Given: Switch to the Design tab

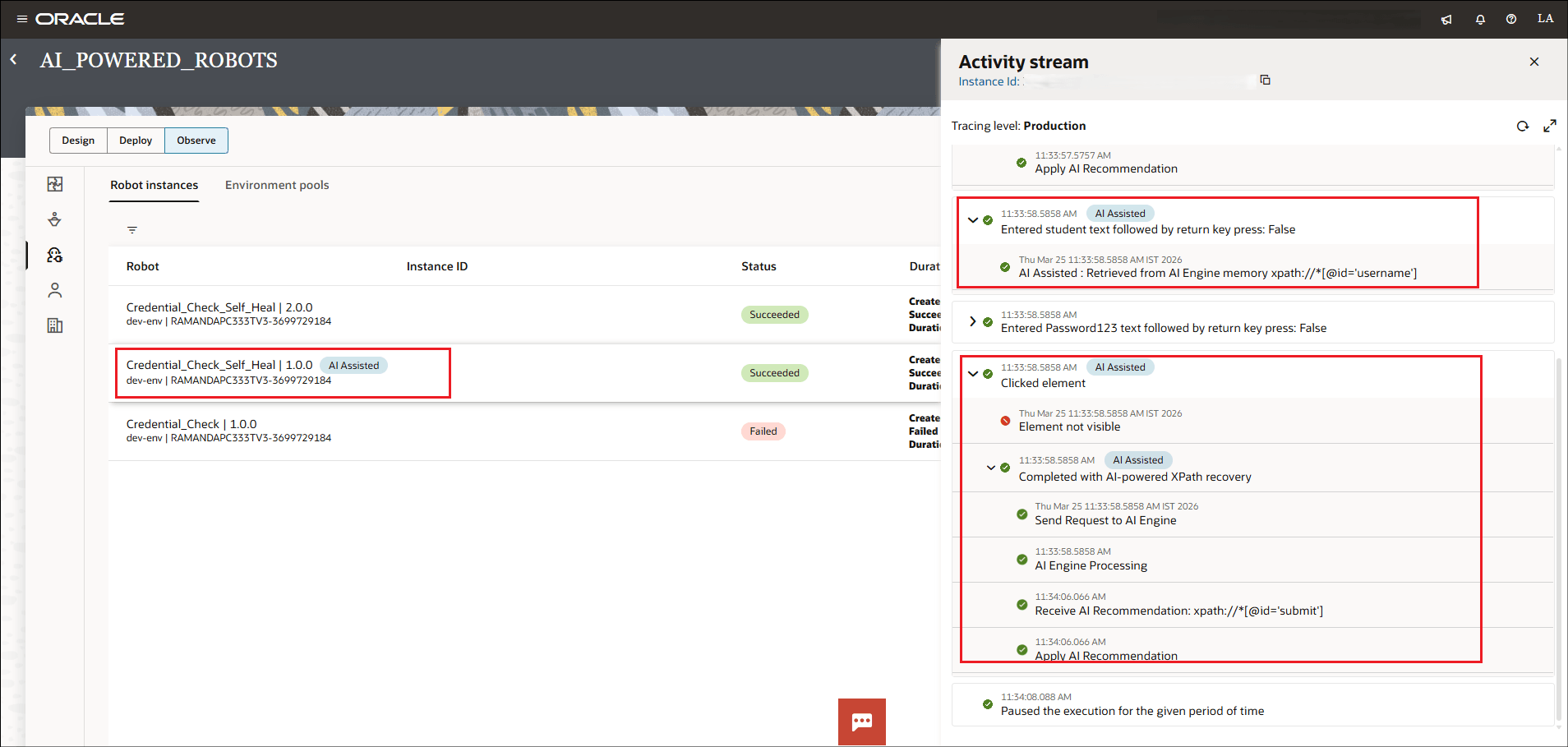Looking at the screenshot, I should [x=78, y=141].
